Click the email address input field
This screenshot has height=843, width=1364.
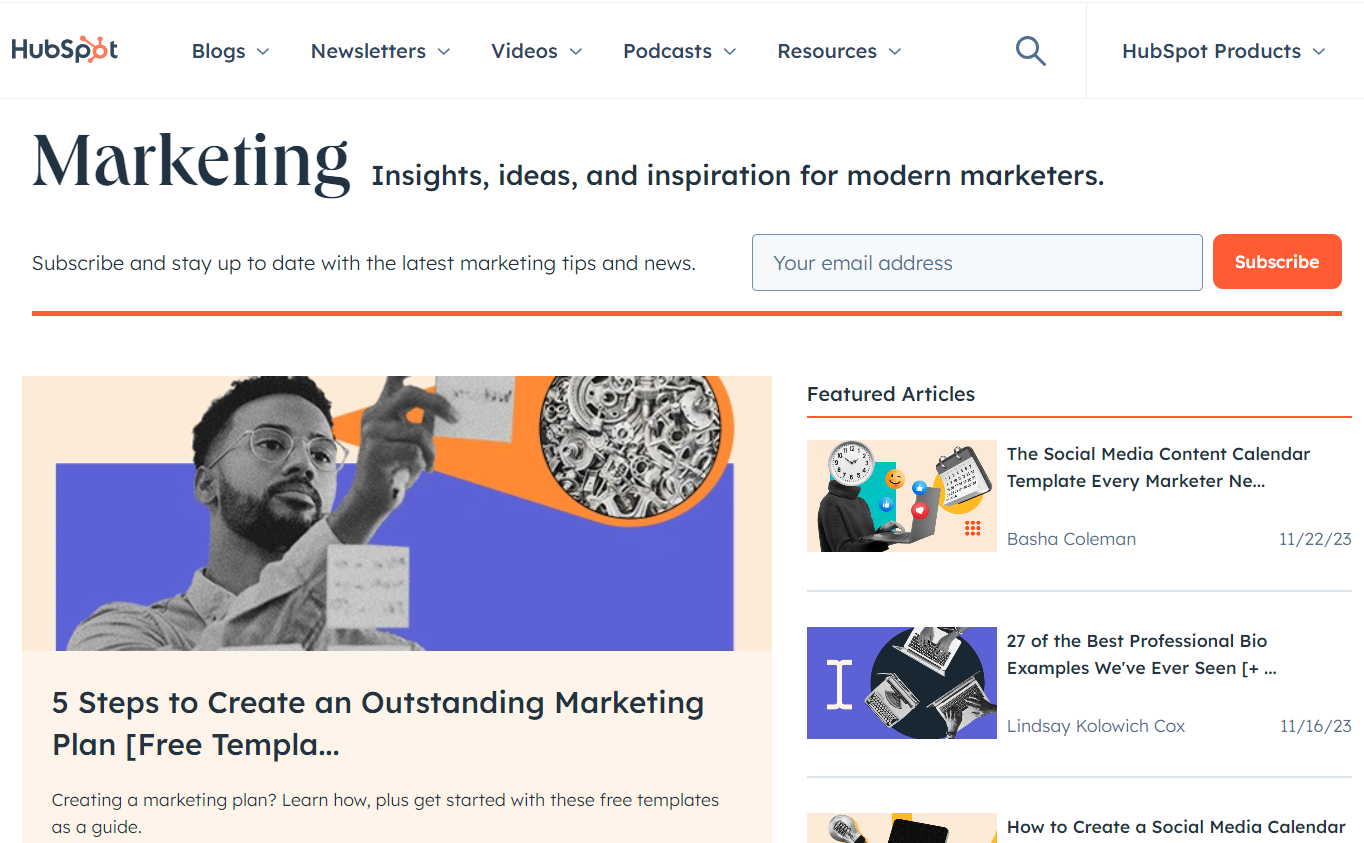point(976,263)
